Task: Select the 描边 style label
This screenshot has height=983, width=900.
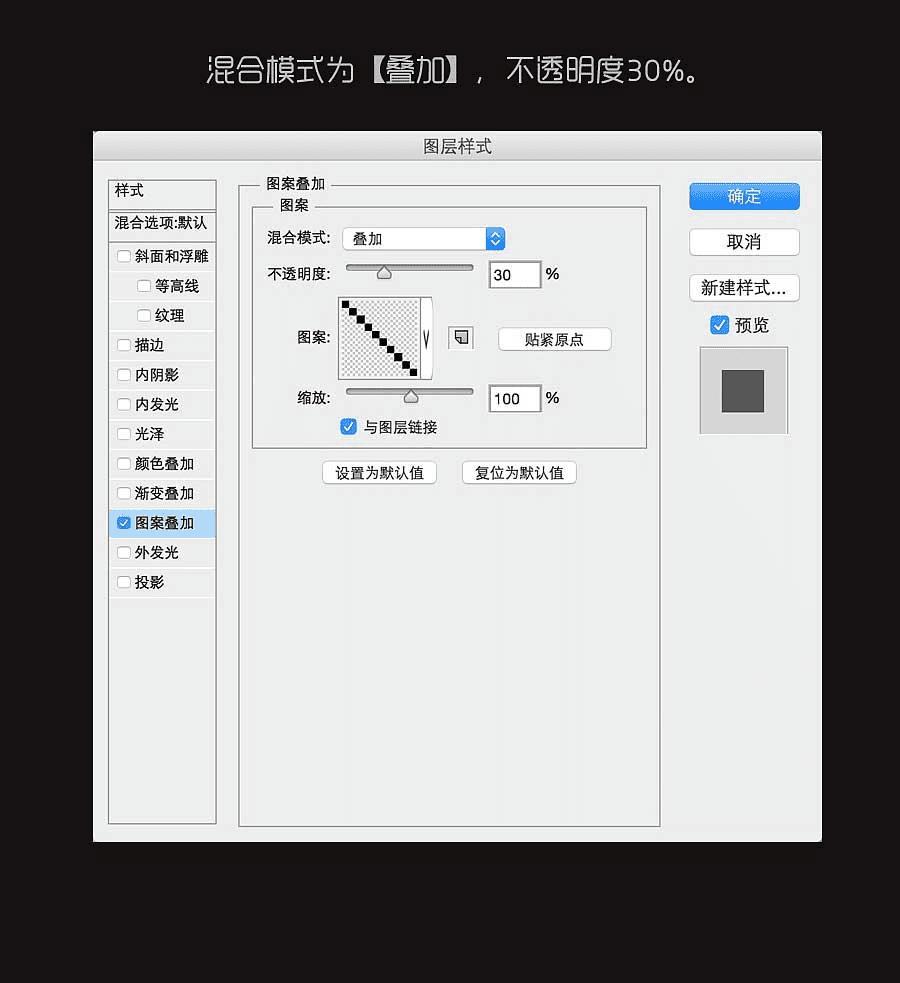Action: (149, 345)
